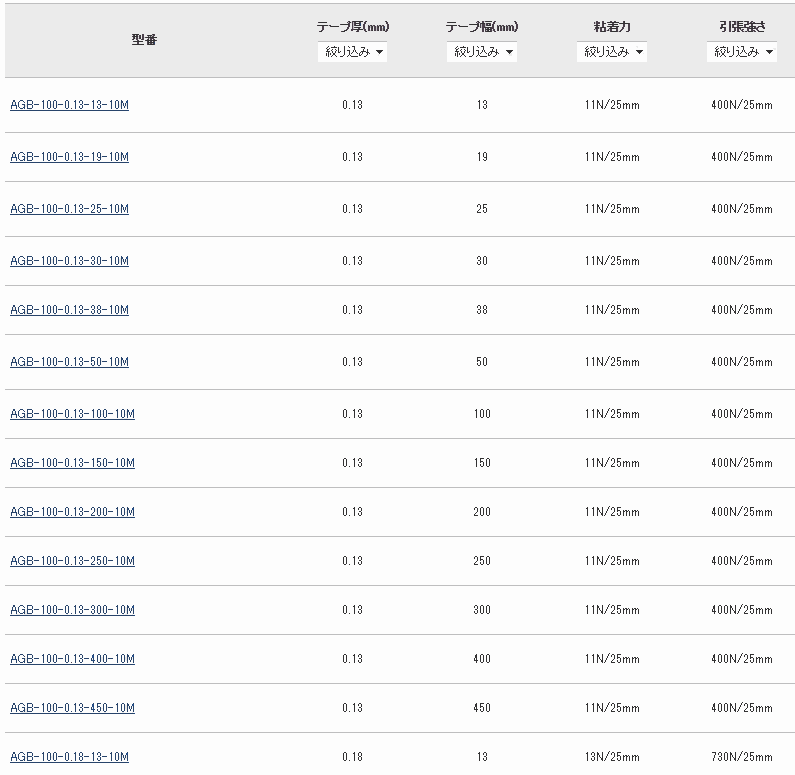Click the 型番 column header
The image size is (795, 775).
coord(144,40)
